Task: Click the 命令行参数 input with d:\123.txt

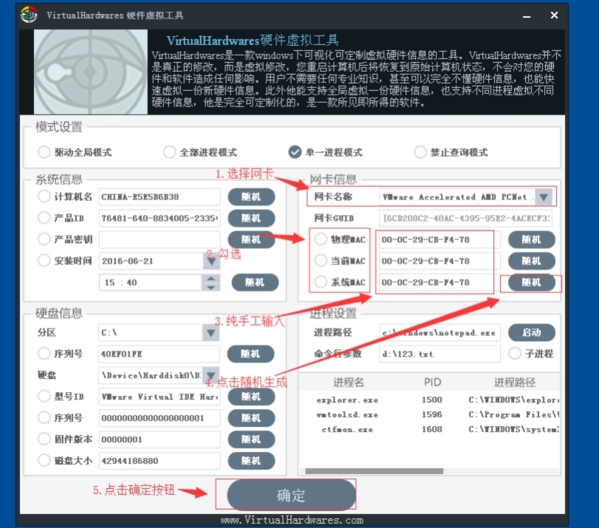Action: click(440, 354)
